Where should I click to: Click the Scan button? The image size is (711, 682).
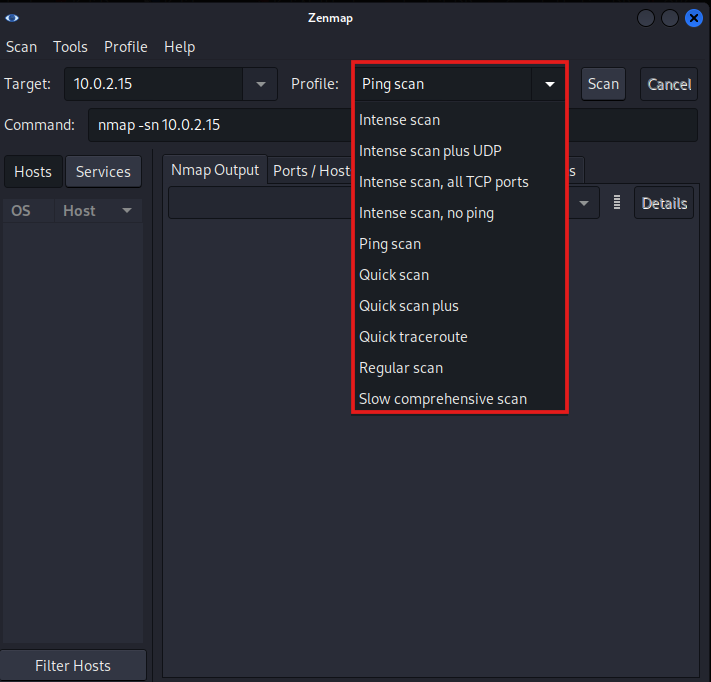[x=603, y=84]
